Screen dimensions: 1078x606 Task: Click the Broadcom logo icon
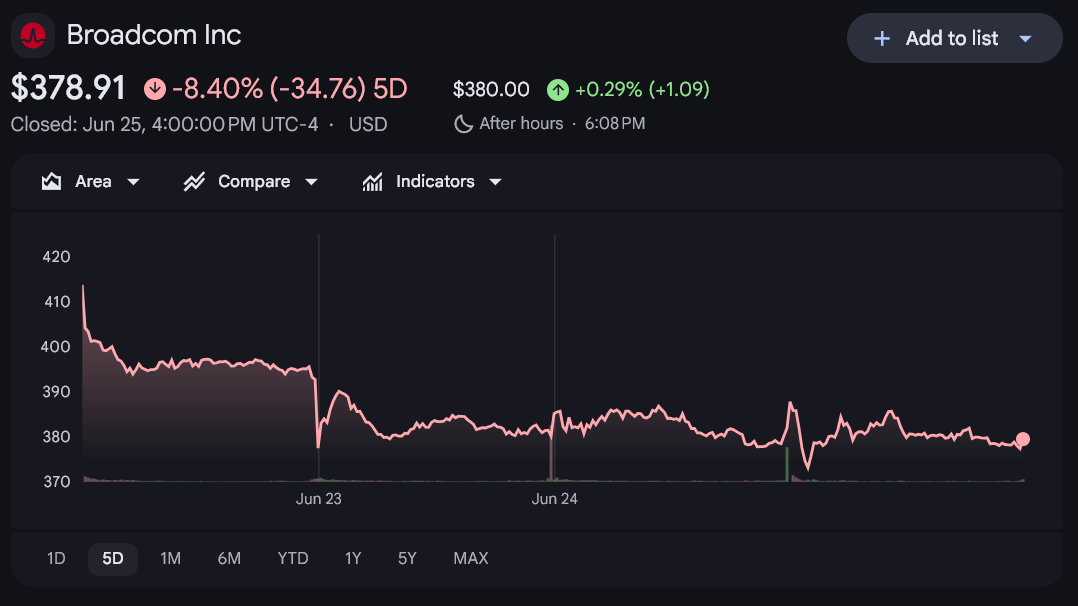33,35
